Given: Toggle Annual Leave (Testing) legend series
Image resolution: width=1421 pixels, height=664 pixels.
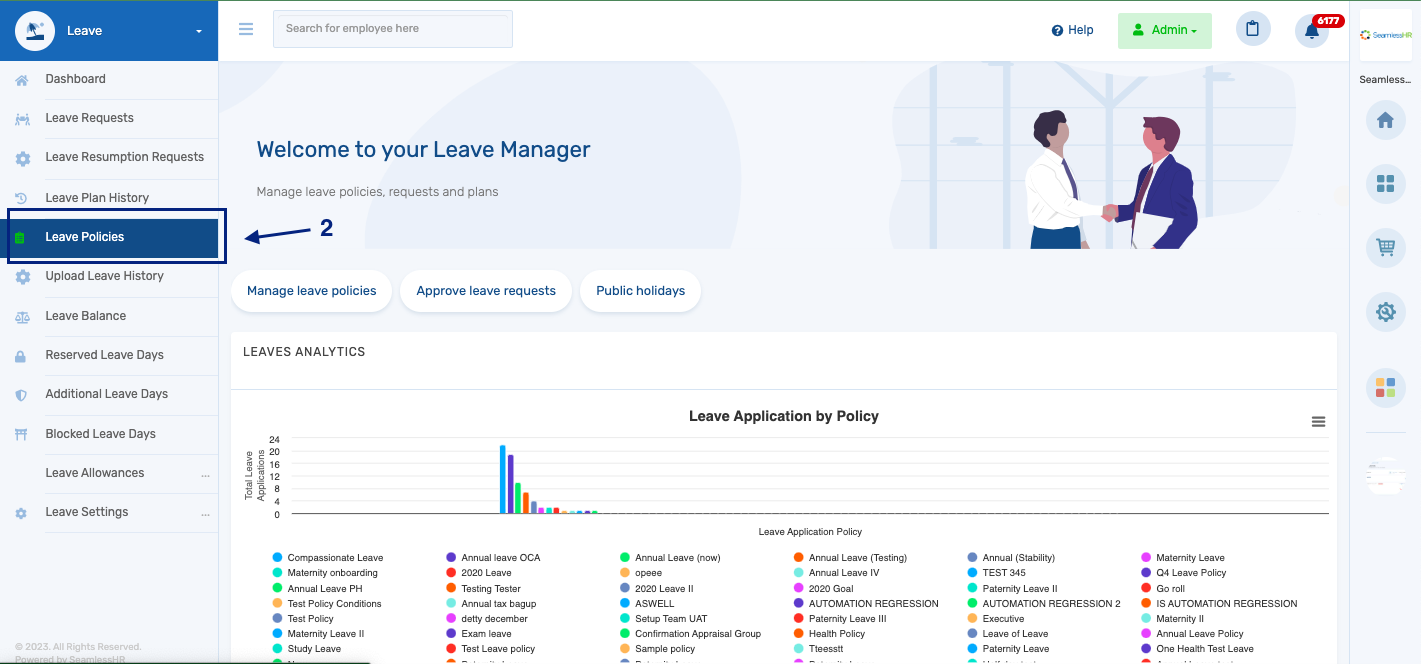Looking at the screenshot, I should pos(849,558).
